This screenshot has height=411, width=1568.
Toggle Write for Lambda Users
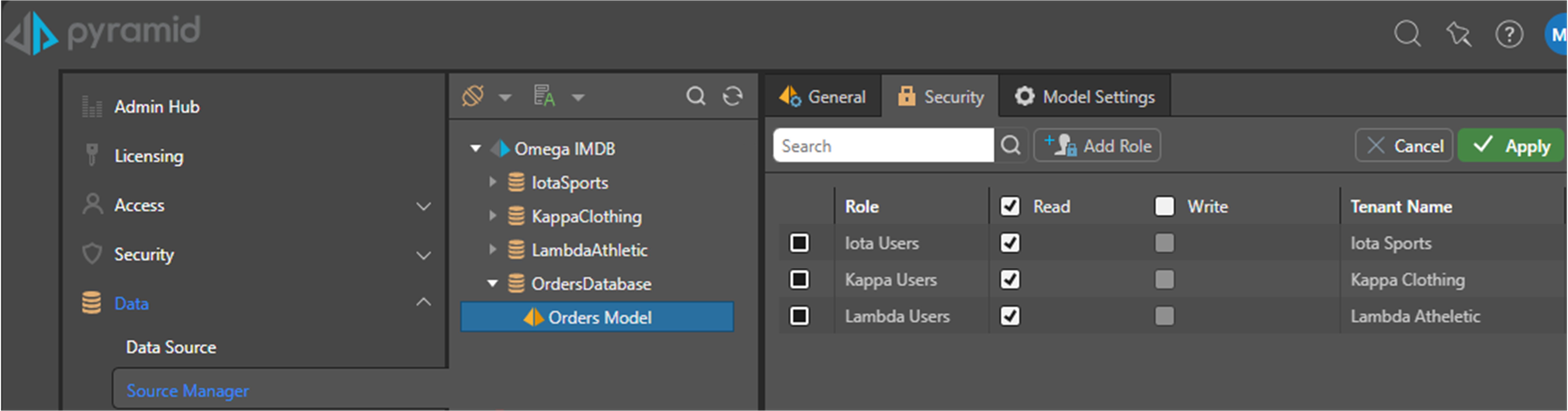(1164, 316)
